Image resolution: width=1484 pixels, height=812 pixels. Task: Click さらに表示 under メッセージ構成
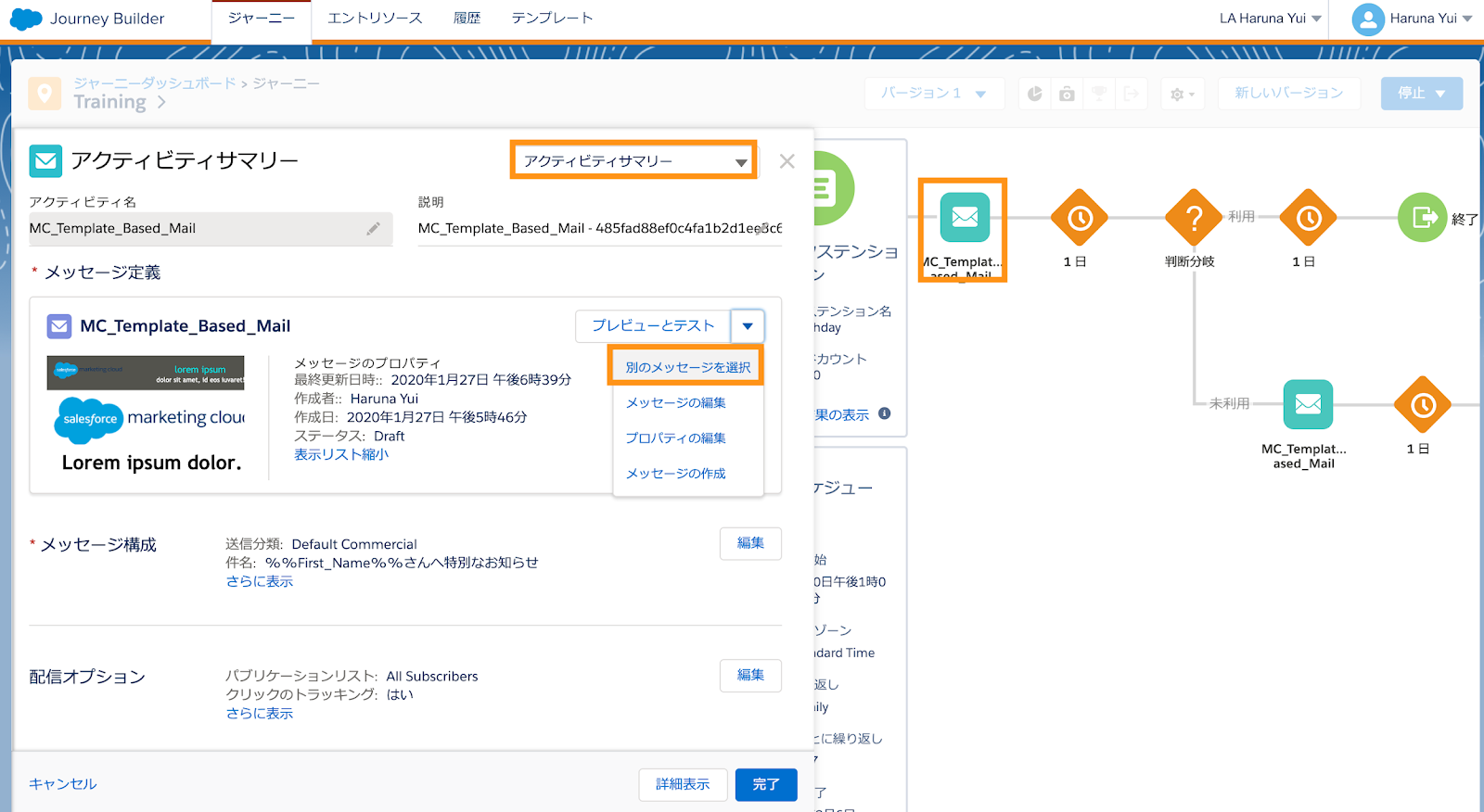[260, 581]
